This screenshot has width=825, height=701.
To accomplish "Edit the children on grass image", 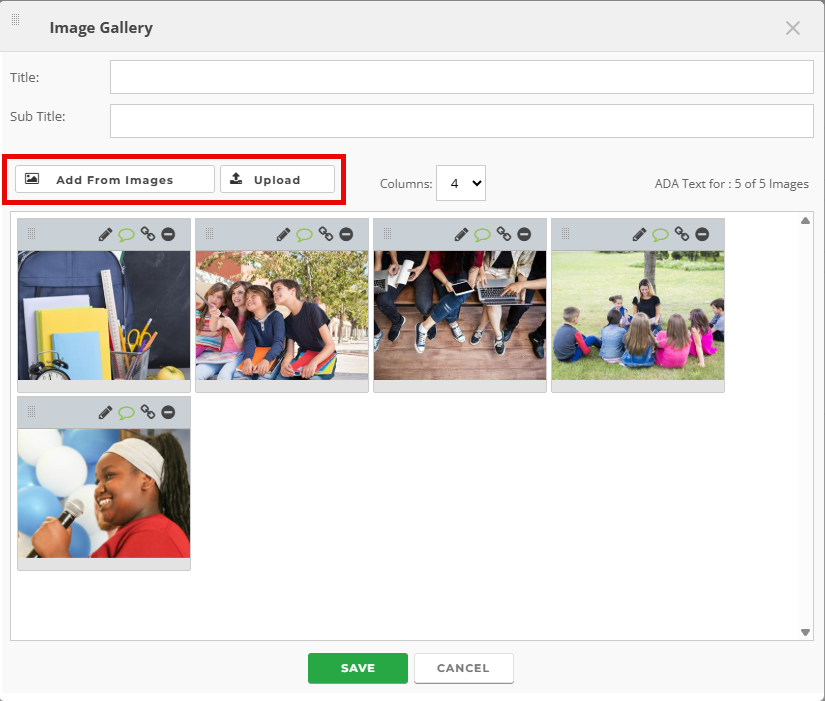I will (x=639, y=234).
